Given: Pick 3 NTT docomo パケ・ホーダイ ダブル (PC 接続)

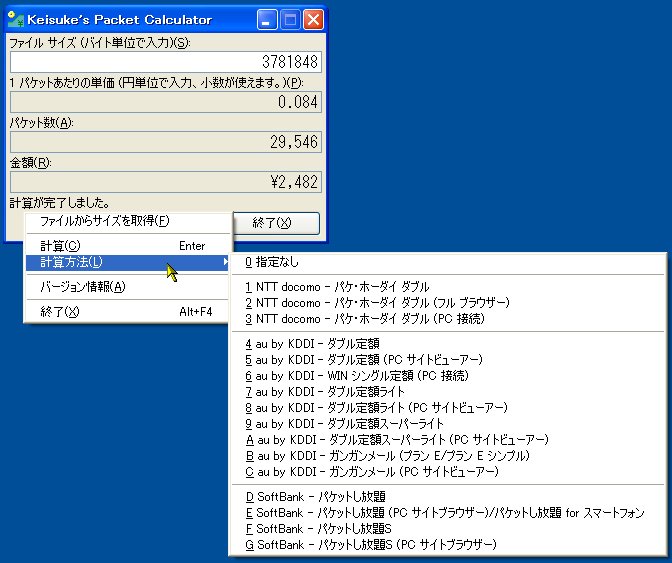Looking at the screenshot, I should (448, 319).
